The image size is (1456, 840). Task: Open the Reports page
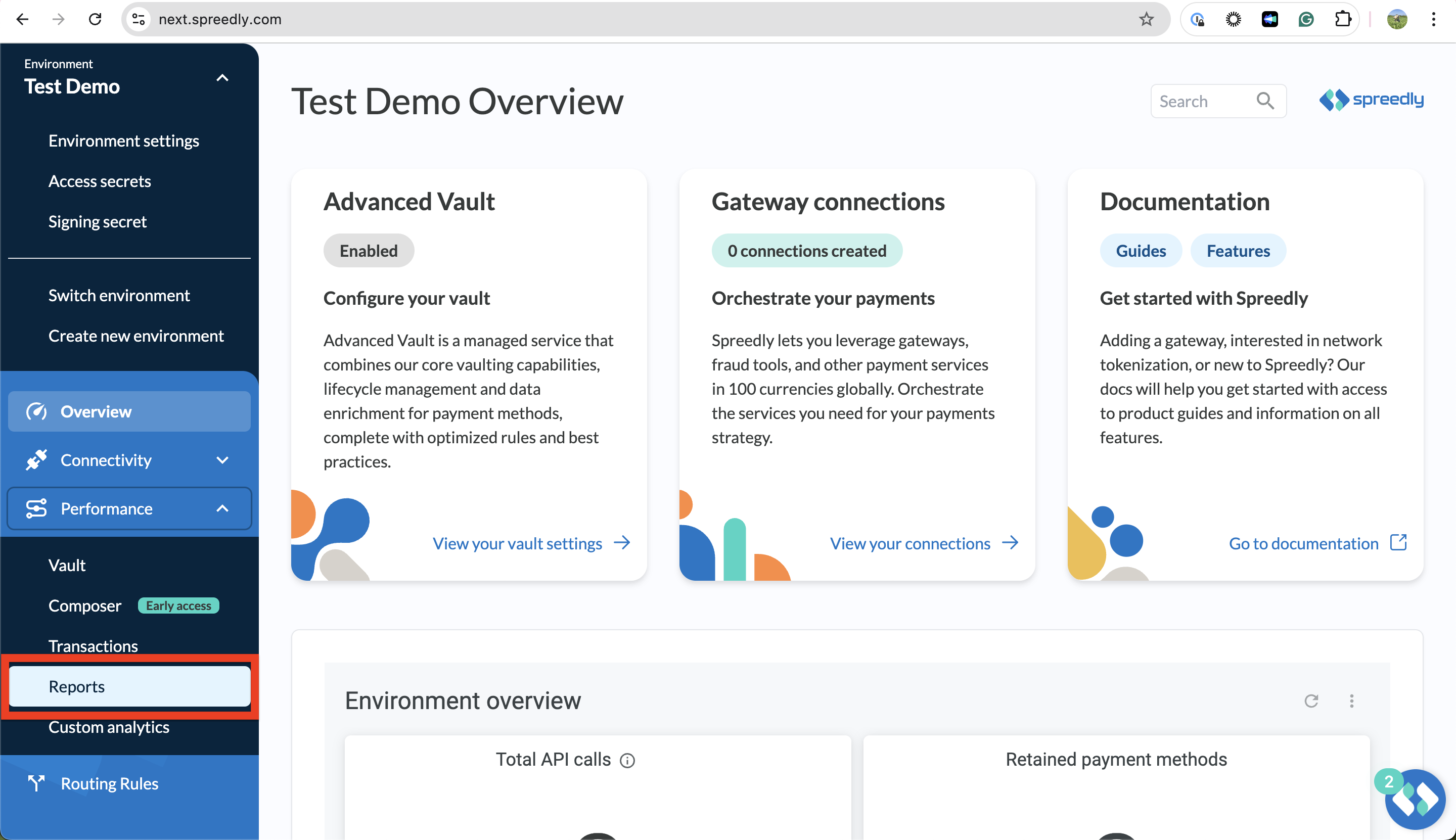(x=129, y=686)
